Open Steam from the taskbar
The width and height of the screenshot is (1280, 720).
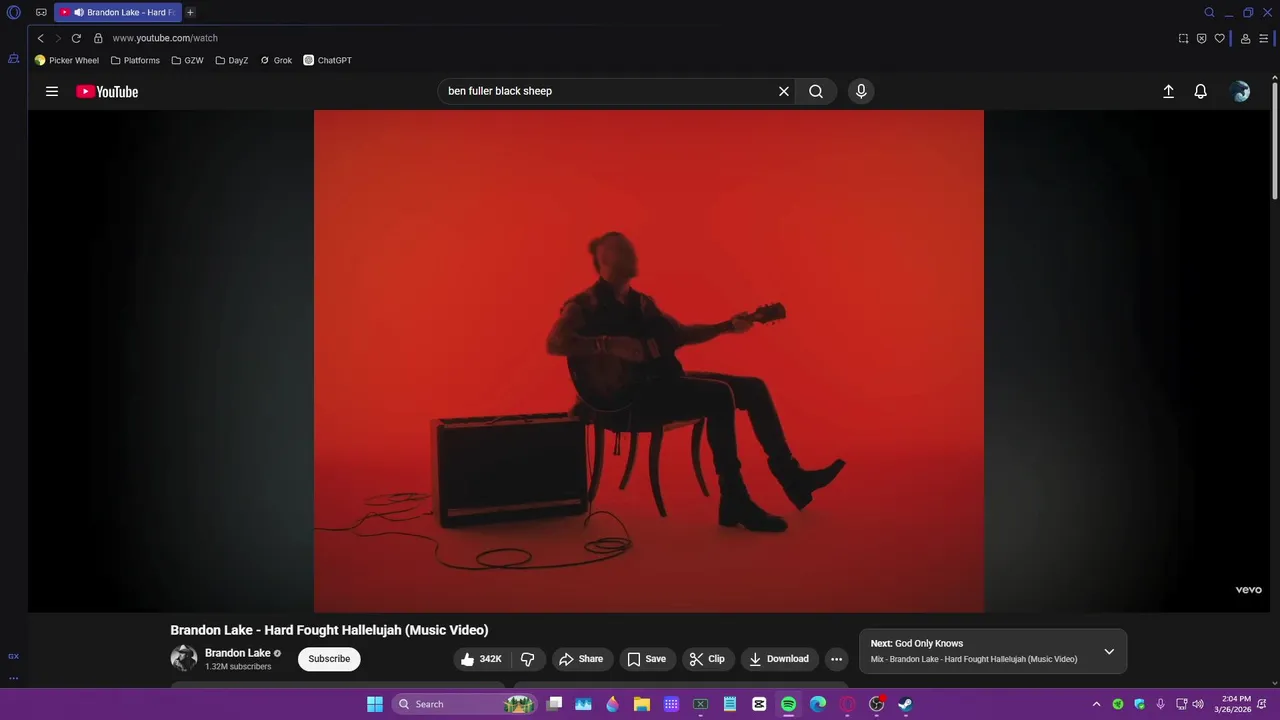point(905,704)
